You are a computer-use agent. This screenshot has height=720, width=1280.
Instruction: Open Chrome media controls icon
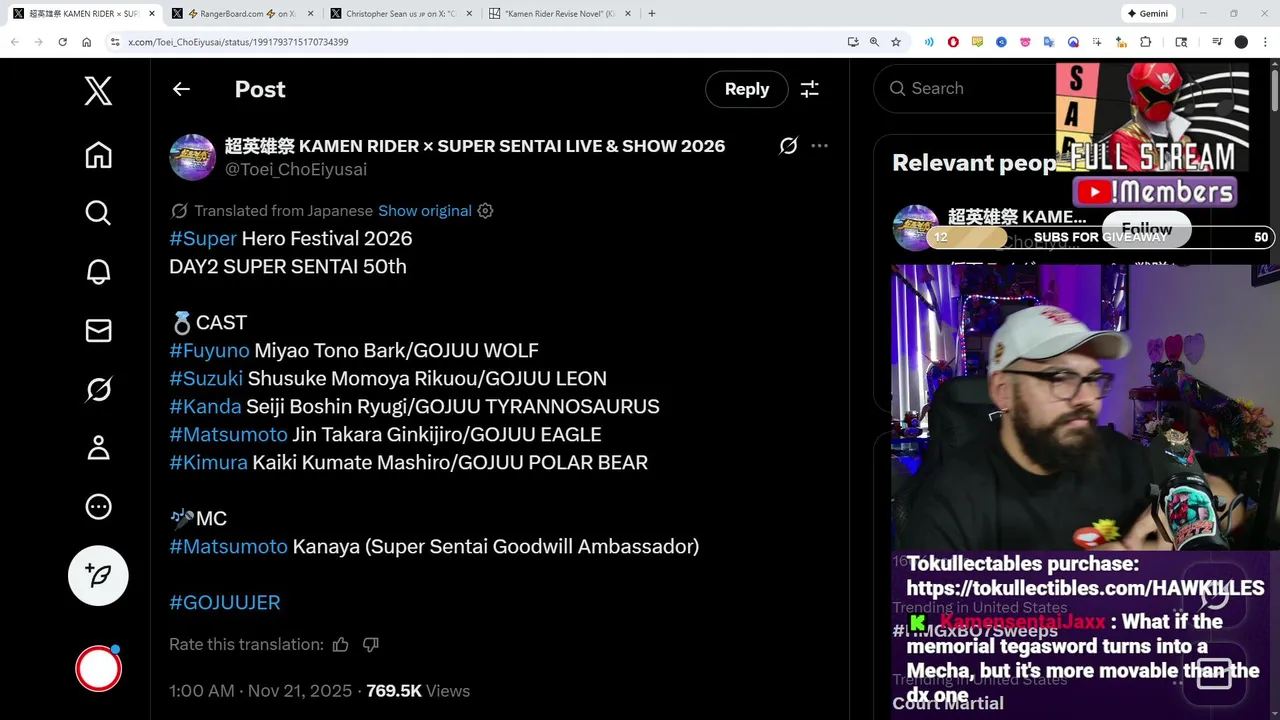(x=1217, y=42)
